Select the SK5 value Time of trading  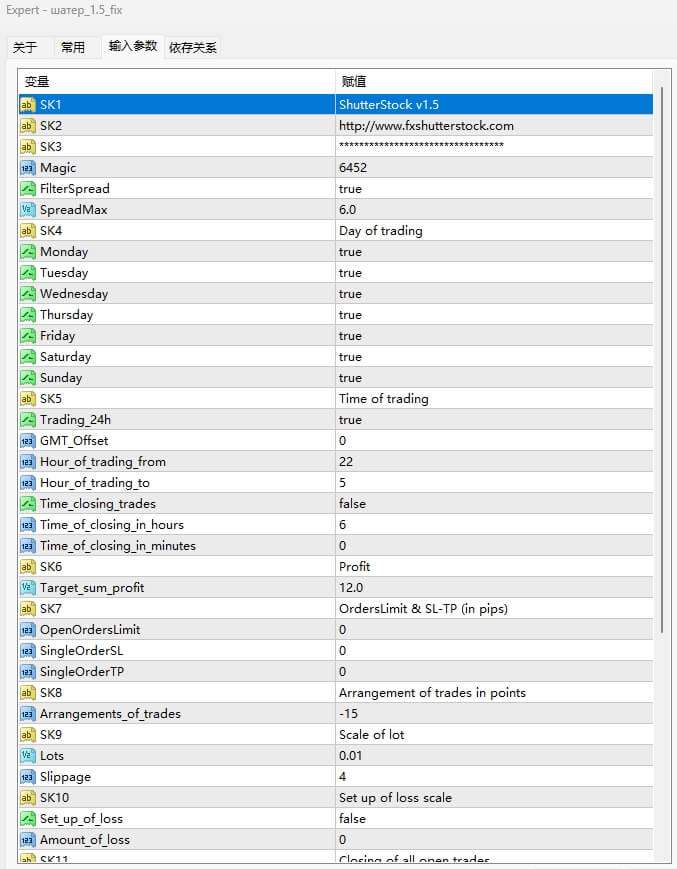[383, 400]
